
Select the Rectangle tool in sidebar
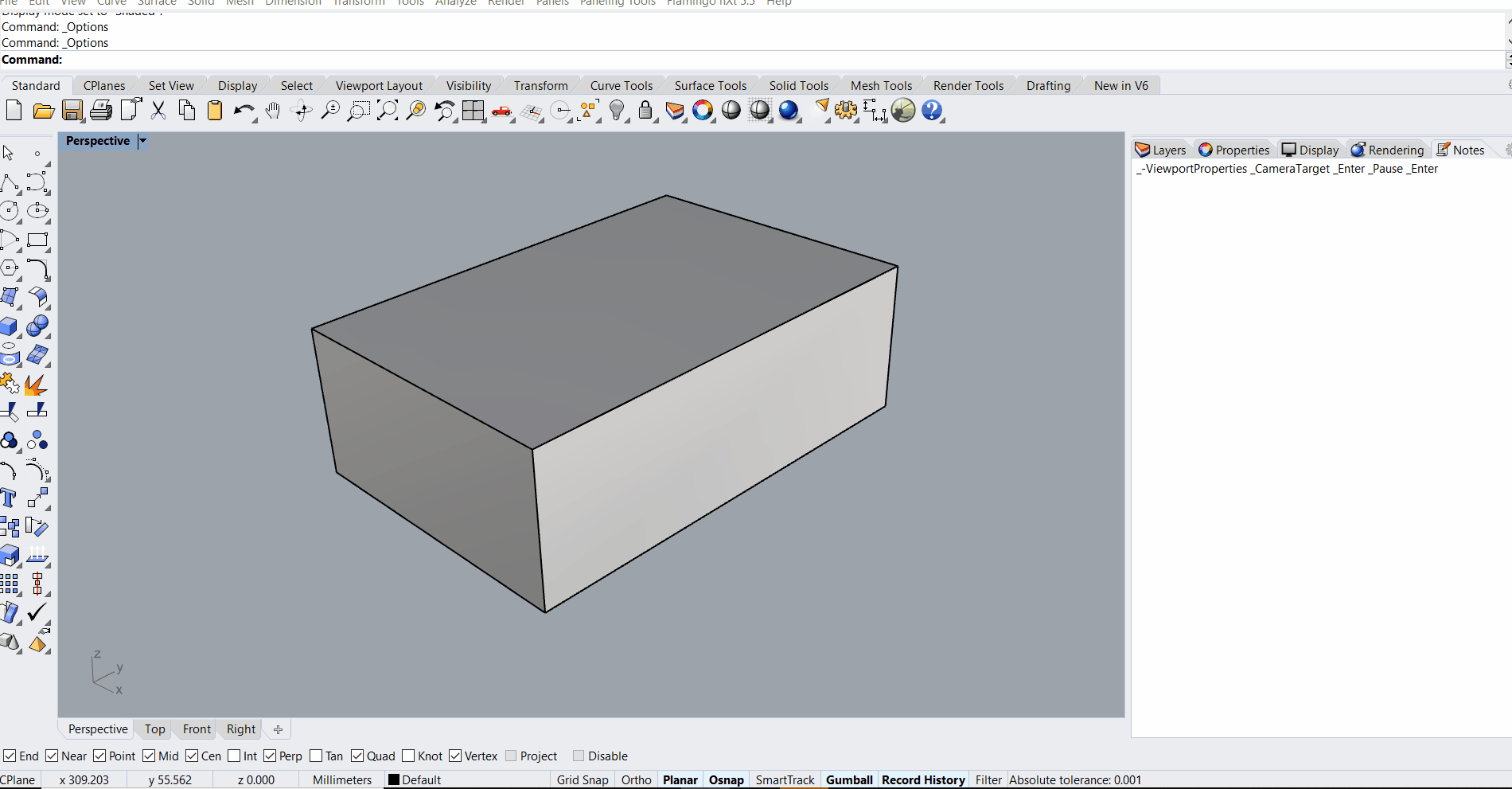37,240
